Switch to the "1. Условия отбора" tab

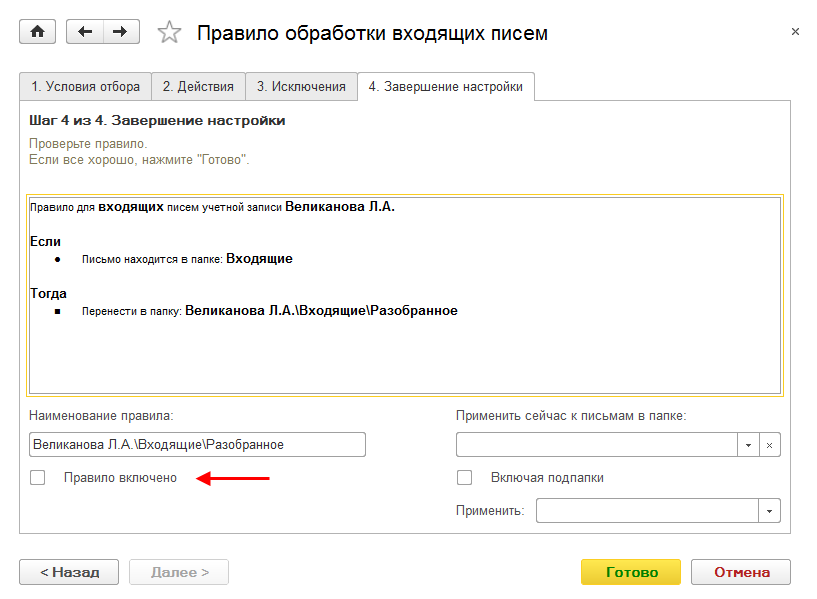click(x=86, y=87)
